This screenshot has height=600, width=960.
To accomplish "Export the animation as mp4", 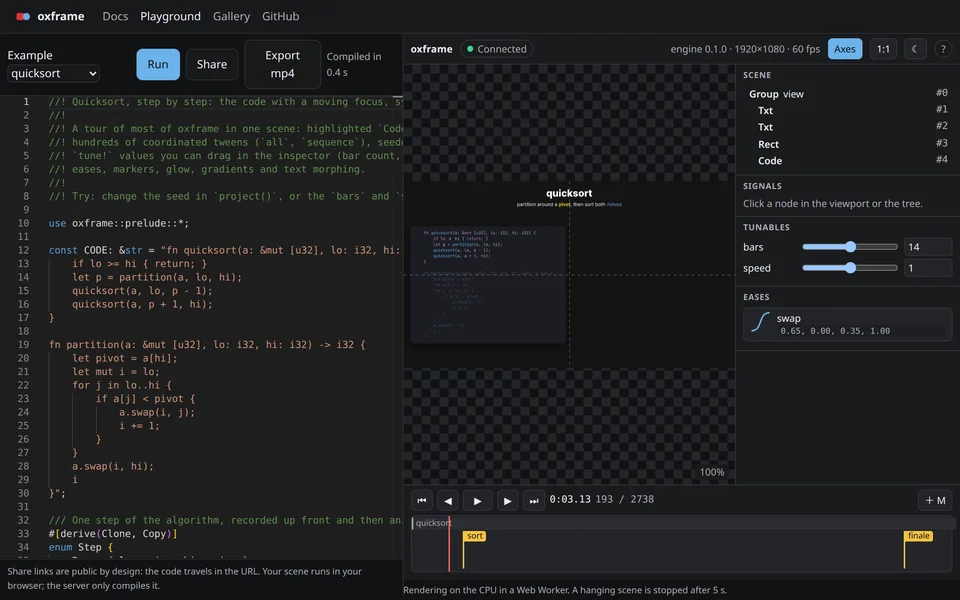I will click(282, 64).
